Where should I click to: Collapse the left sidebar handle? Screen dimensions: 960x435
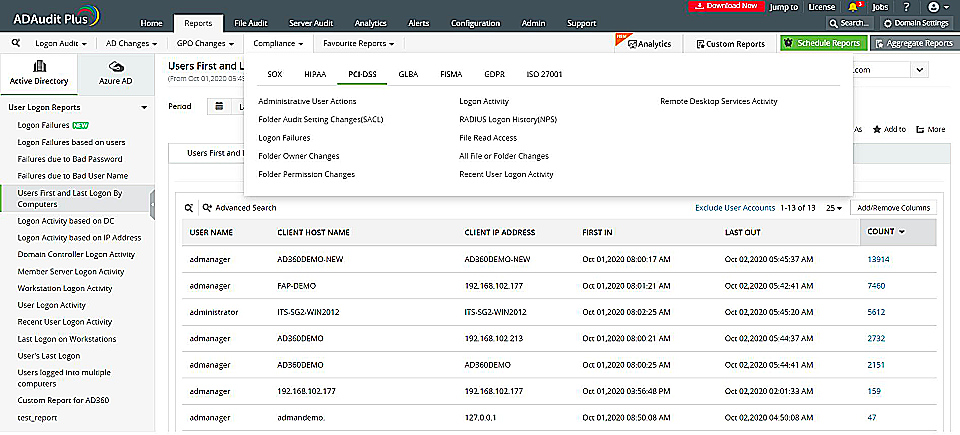[x=152, y=204]
